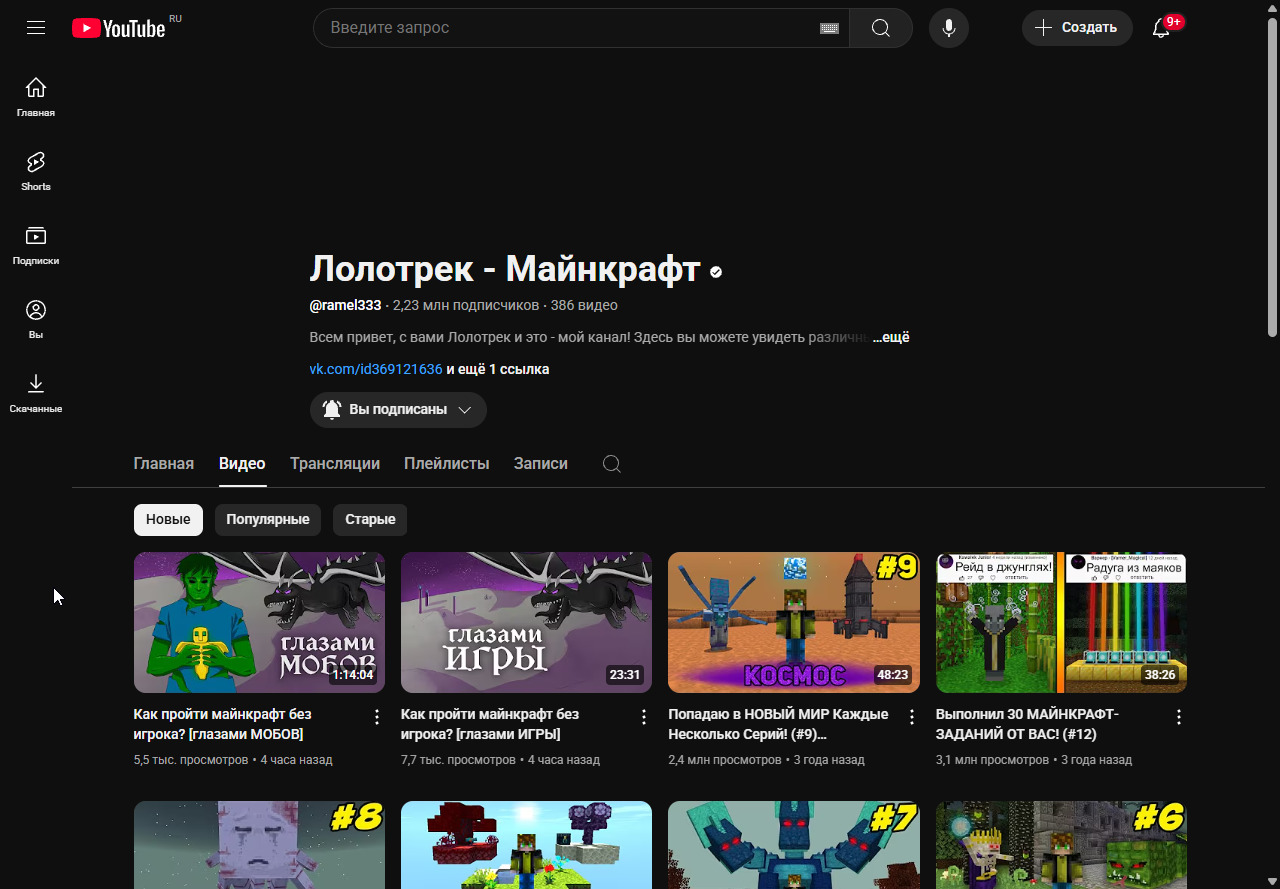The width and height of the screenshot is (1280, 889).
Task: Click the 386 видео count
Action: 584,305
